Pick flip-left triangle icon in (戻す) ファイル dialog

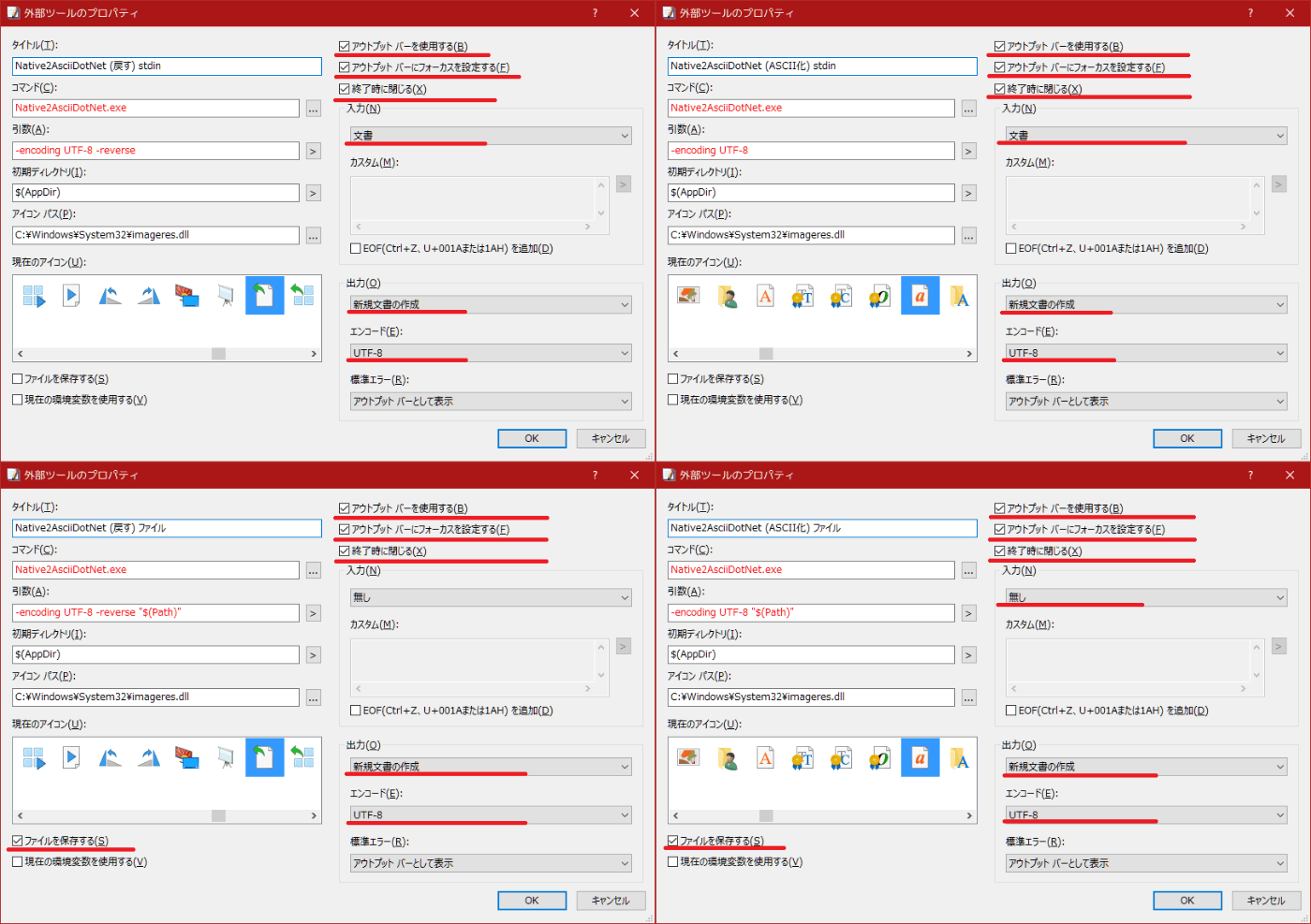click(110, 757)
